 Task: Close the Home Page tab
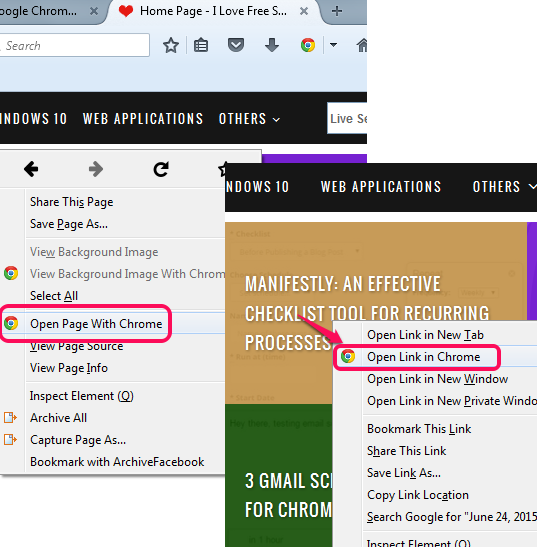(304, 11)
